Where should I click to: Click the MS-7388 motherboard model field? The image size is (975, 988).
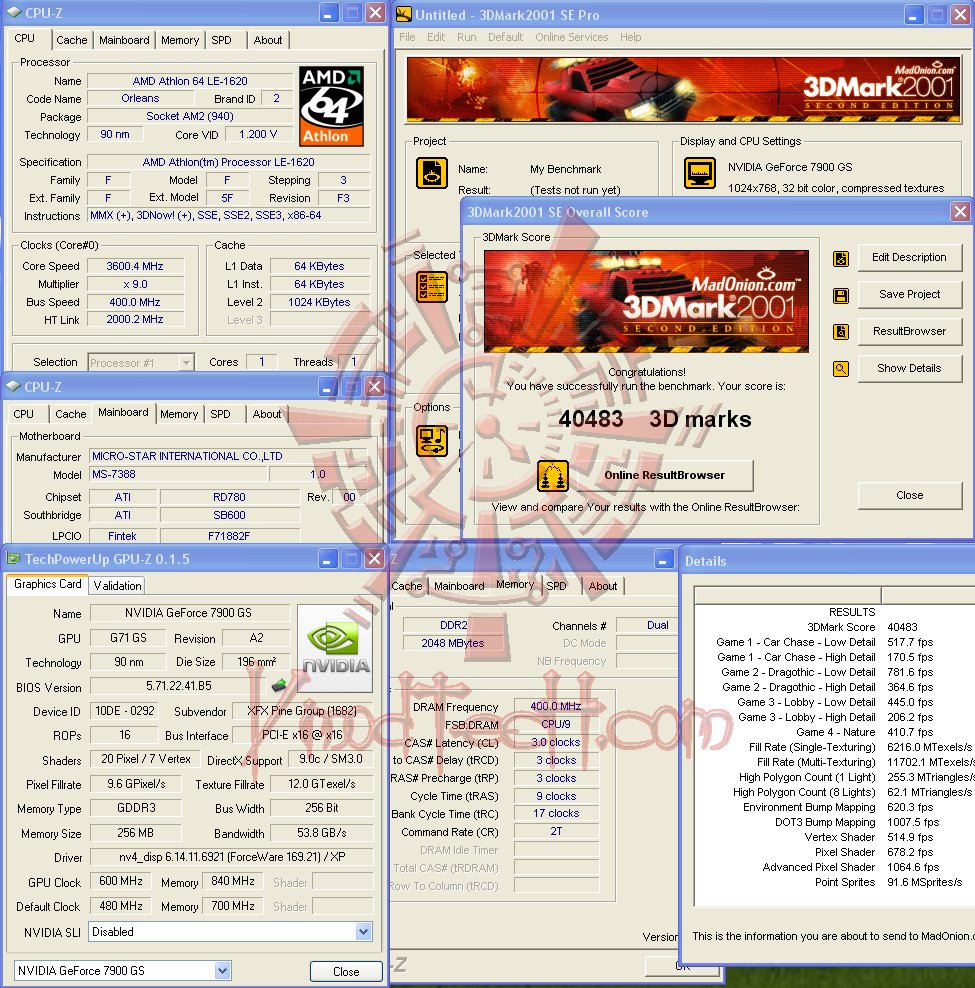pos(177,474)
